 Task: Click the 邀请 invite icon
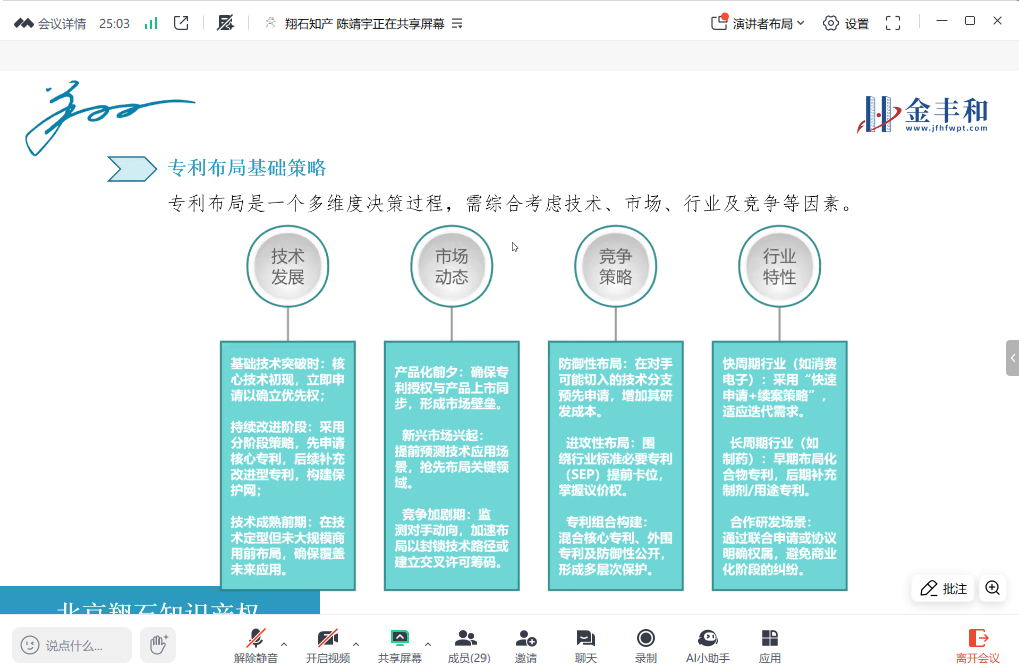(526, 645)
